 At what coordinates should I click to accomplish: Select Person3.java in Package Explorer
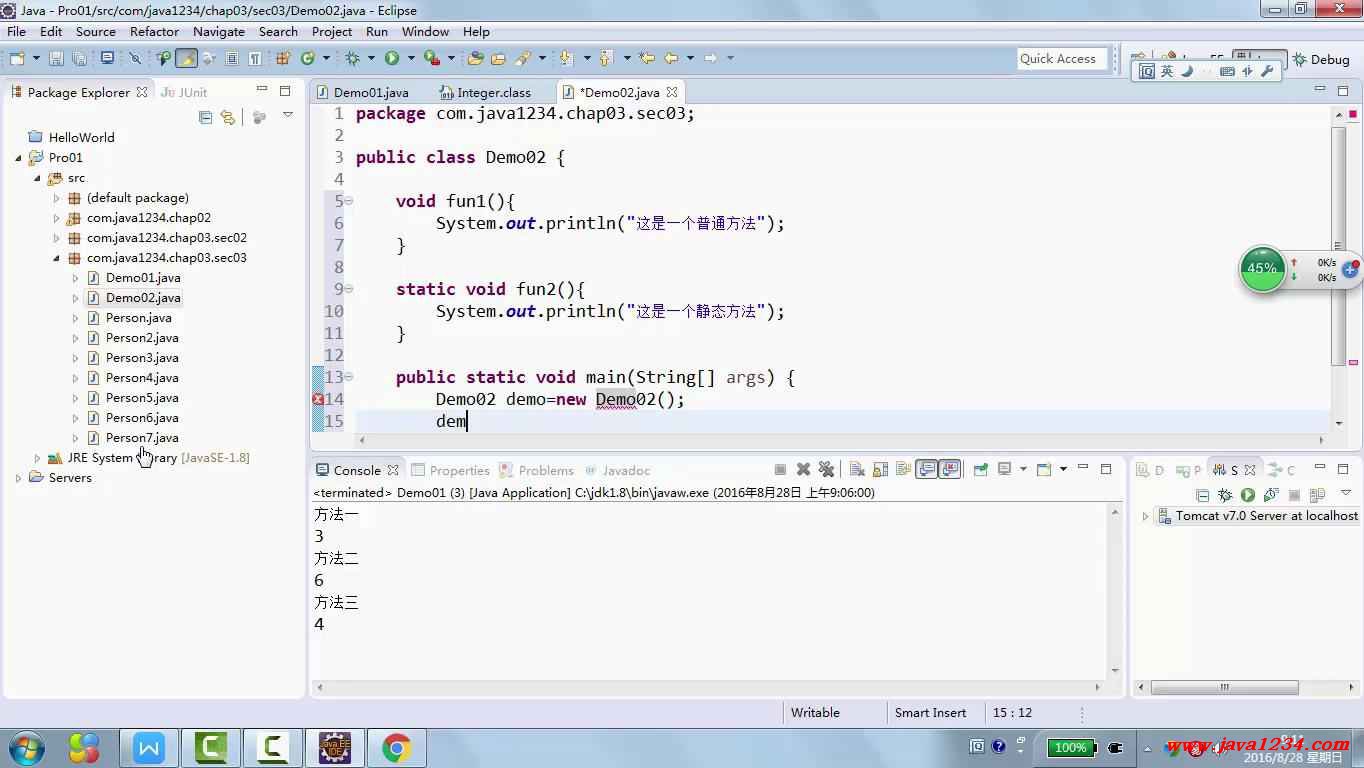click(x=142, y=358)
